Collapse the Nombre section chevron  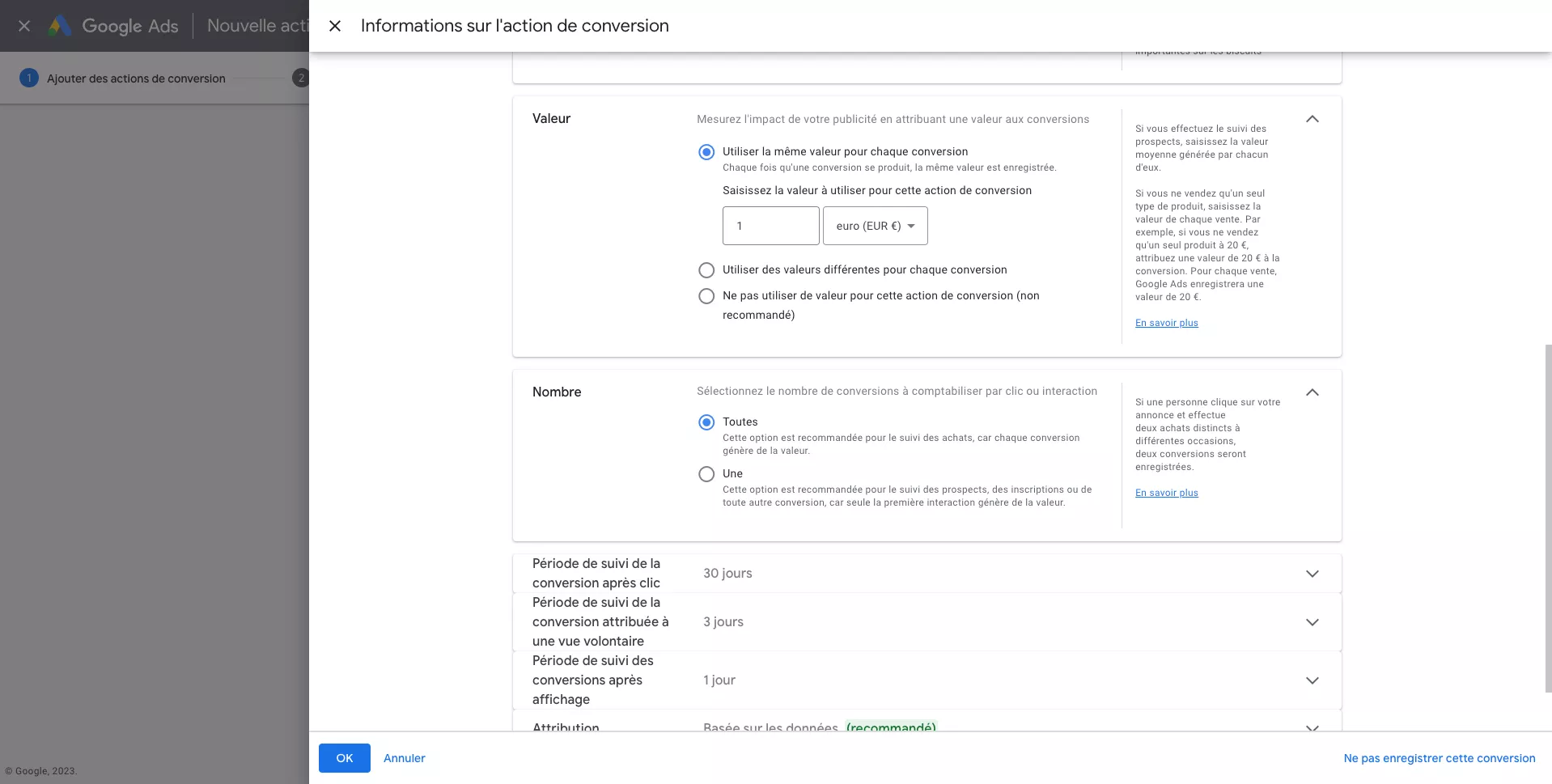click(1312, 392)
